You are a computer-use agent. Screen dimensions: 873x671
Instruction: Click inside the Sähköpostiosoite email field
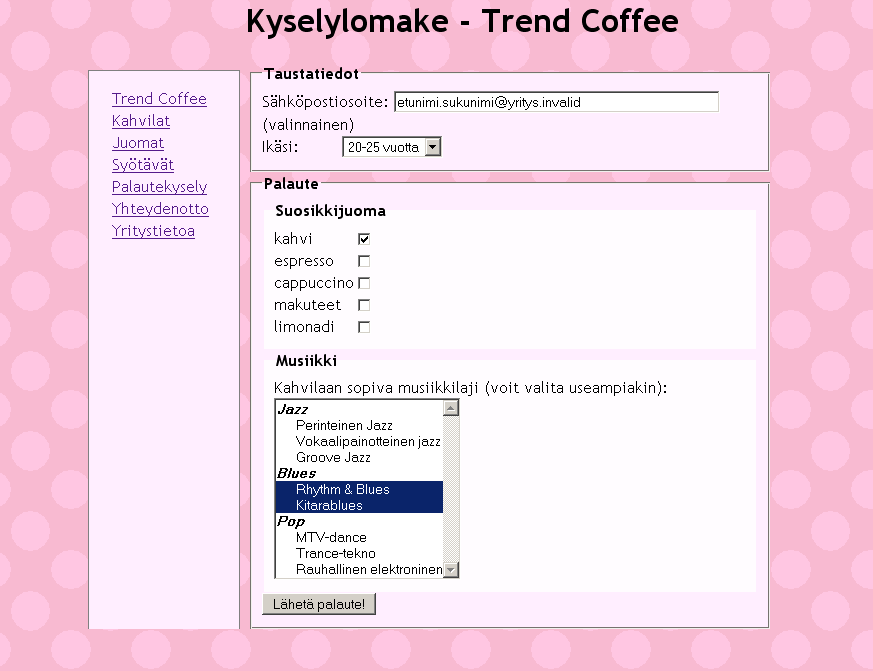coord(556,102)
